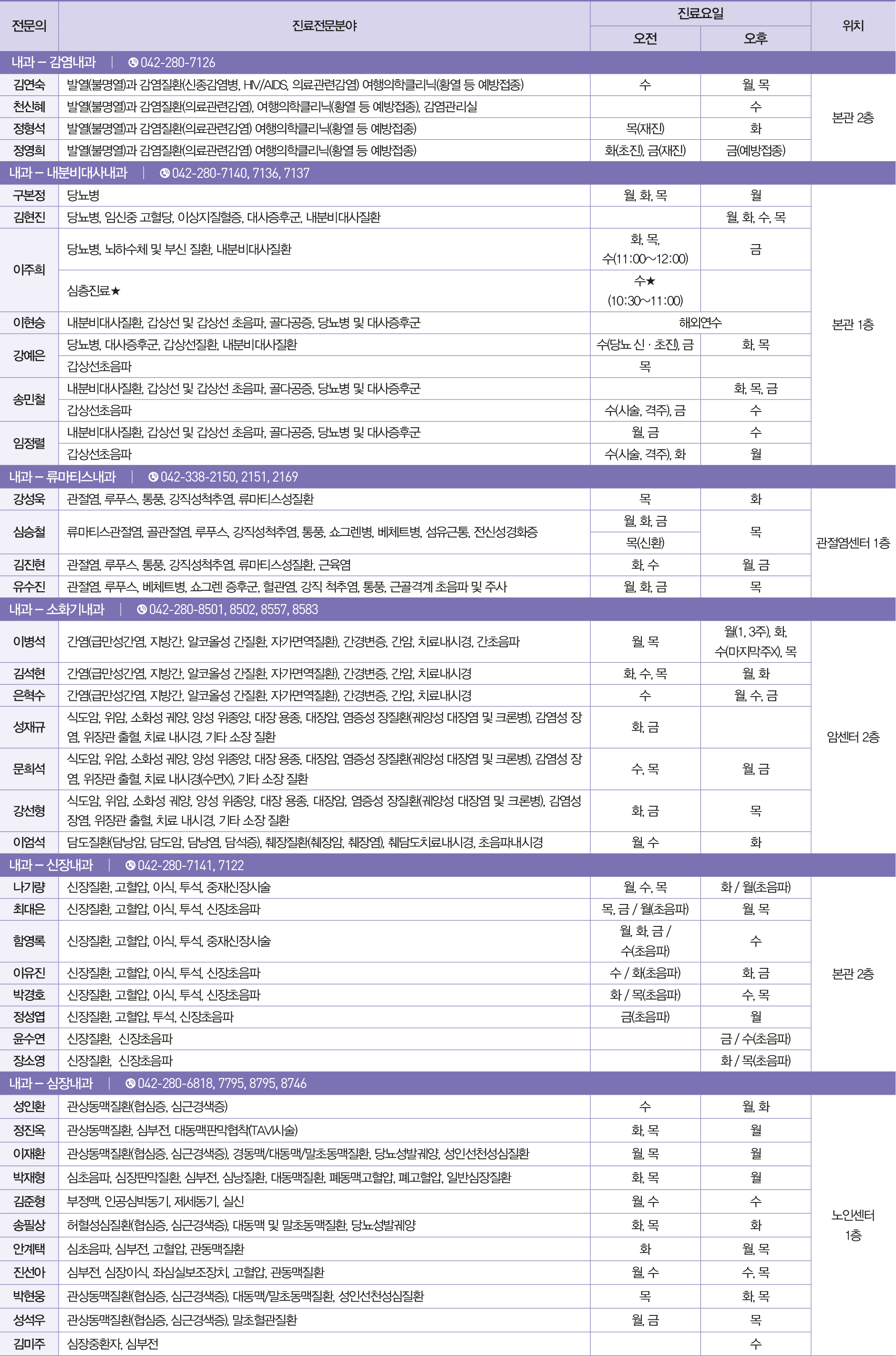Click the 오전 column header
Screen dimensions: 896x1356
click(x=645, y=38)
